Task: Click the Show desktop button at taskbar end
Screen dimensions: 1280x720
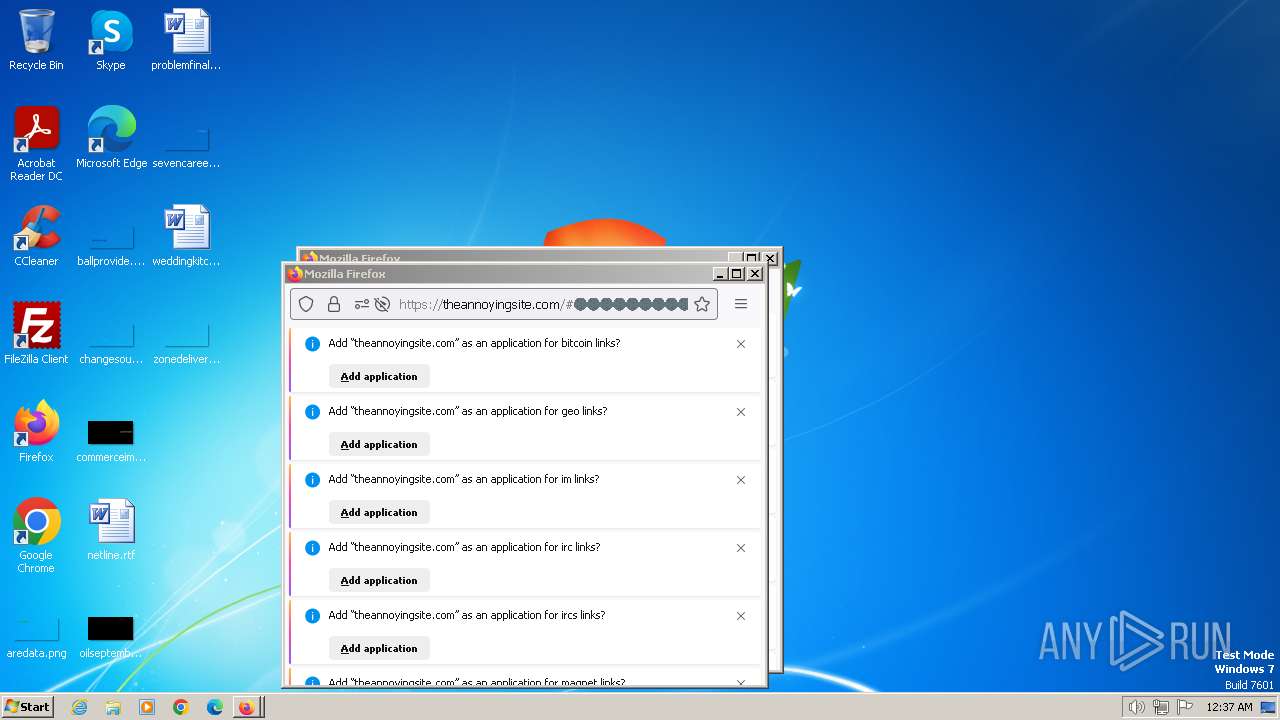Action: [1268, 707]
